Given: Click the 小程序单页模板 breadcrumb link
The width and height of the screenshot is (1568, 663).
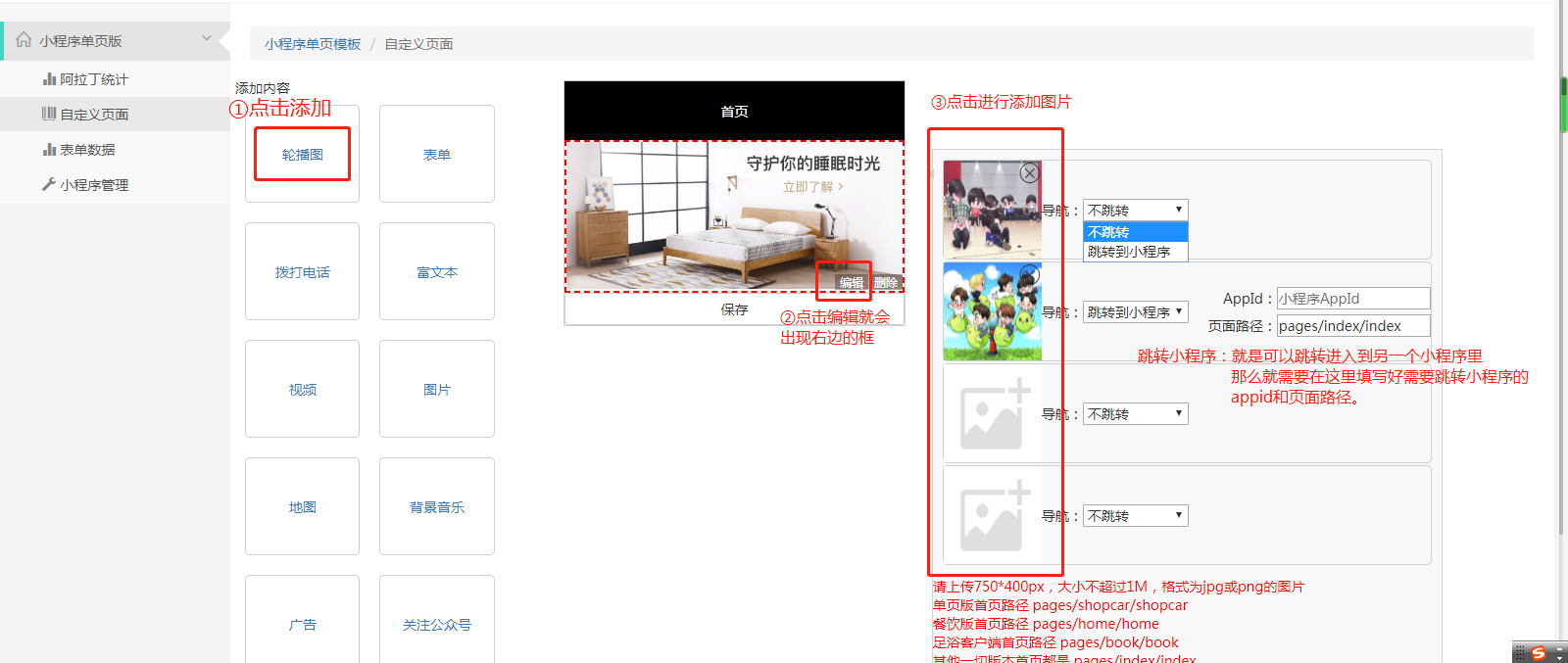Looking at the screenshot, I should tap(313, 44).
